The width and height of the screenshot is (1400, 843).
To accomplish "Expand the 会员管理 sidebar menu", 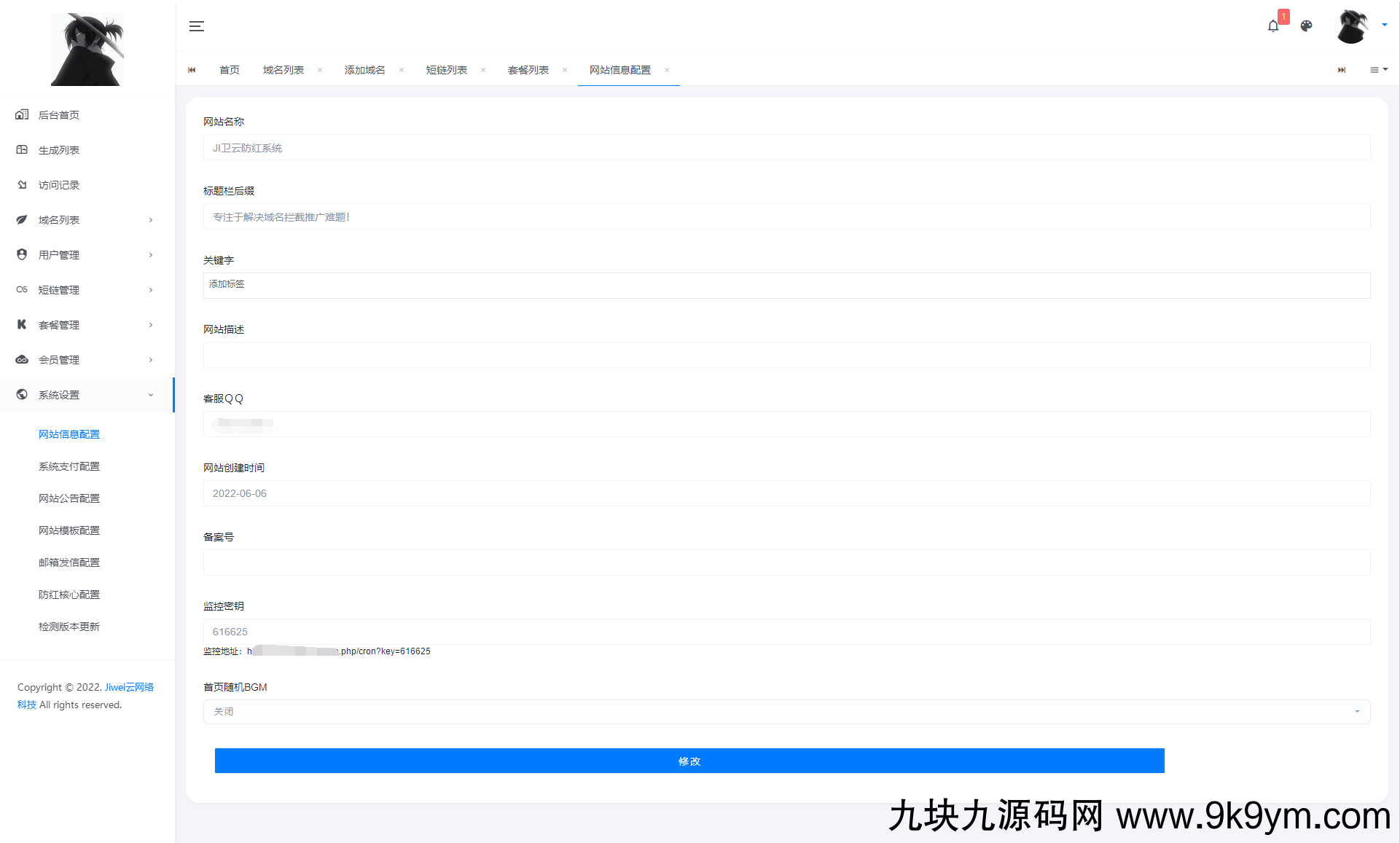I will [87, 360].
